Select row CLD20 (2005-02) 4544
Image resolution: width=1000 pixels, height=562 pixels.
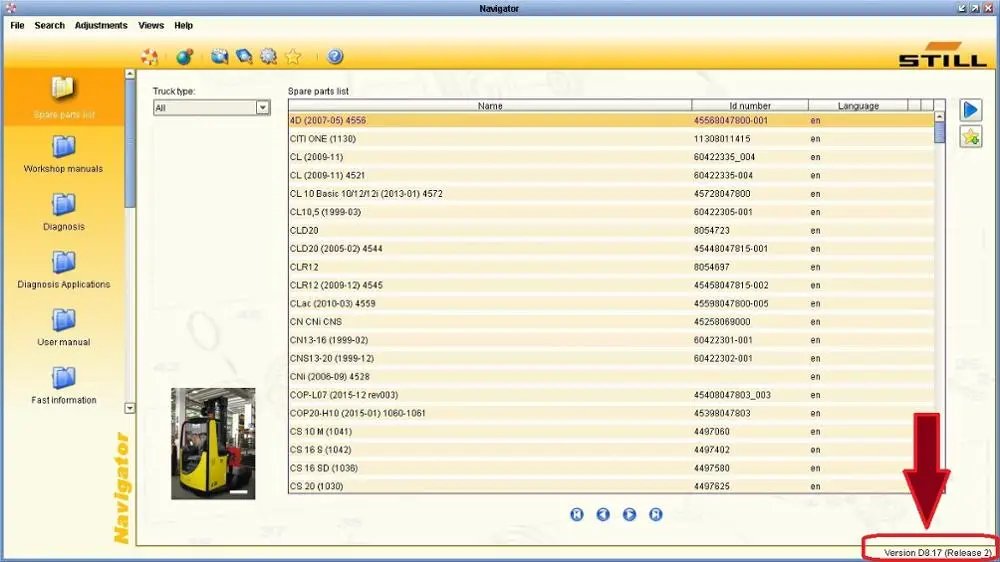click(x=611, y=249)
